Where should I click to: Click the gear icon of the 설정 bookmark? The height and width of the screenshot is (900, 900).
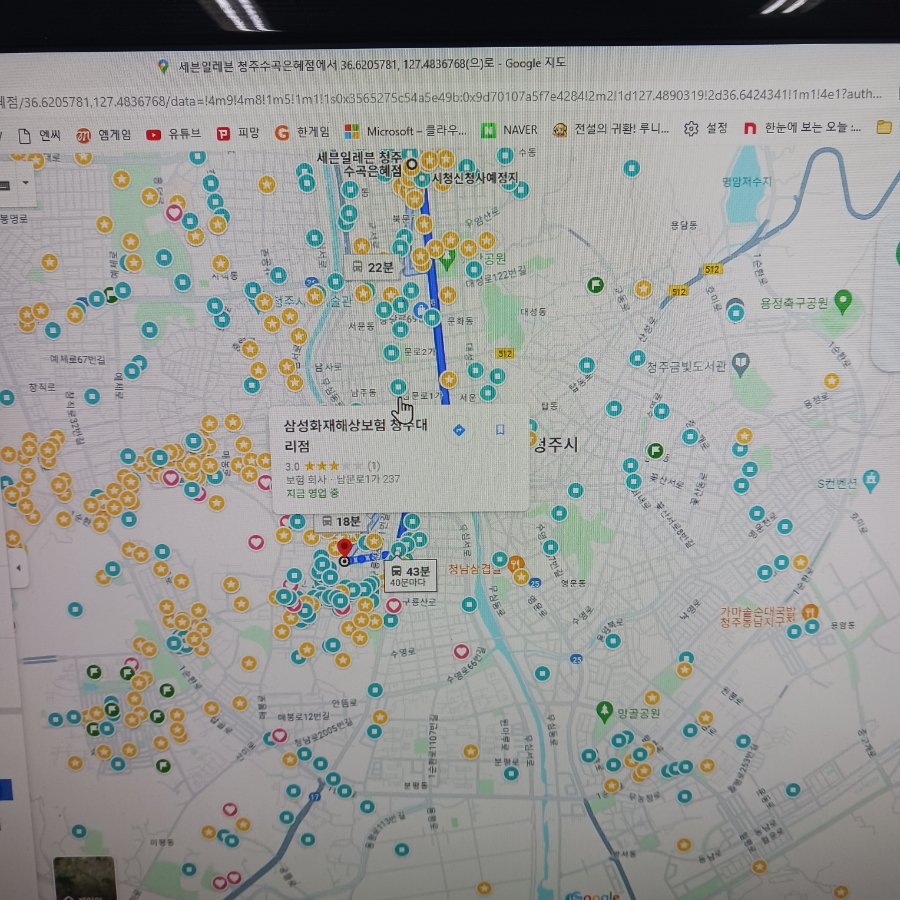pyautogui.click(x=691, y=129)
